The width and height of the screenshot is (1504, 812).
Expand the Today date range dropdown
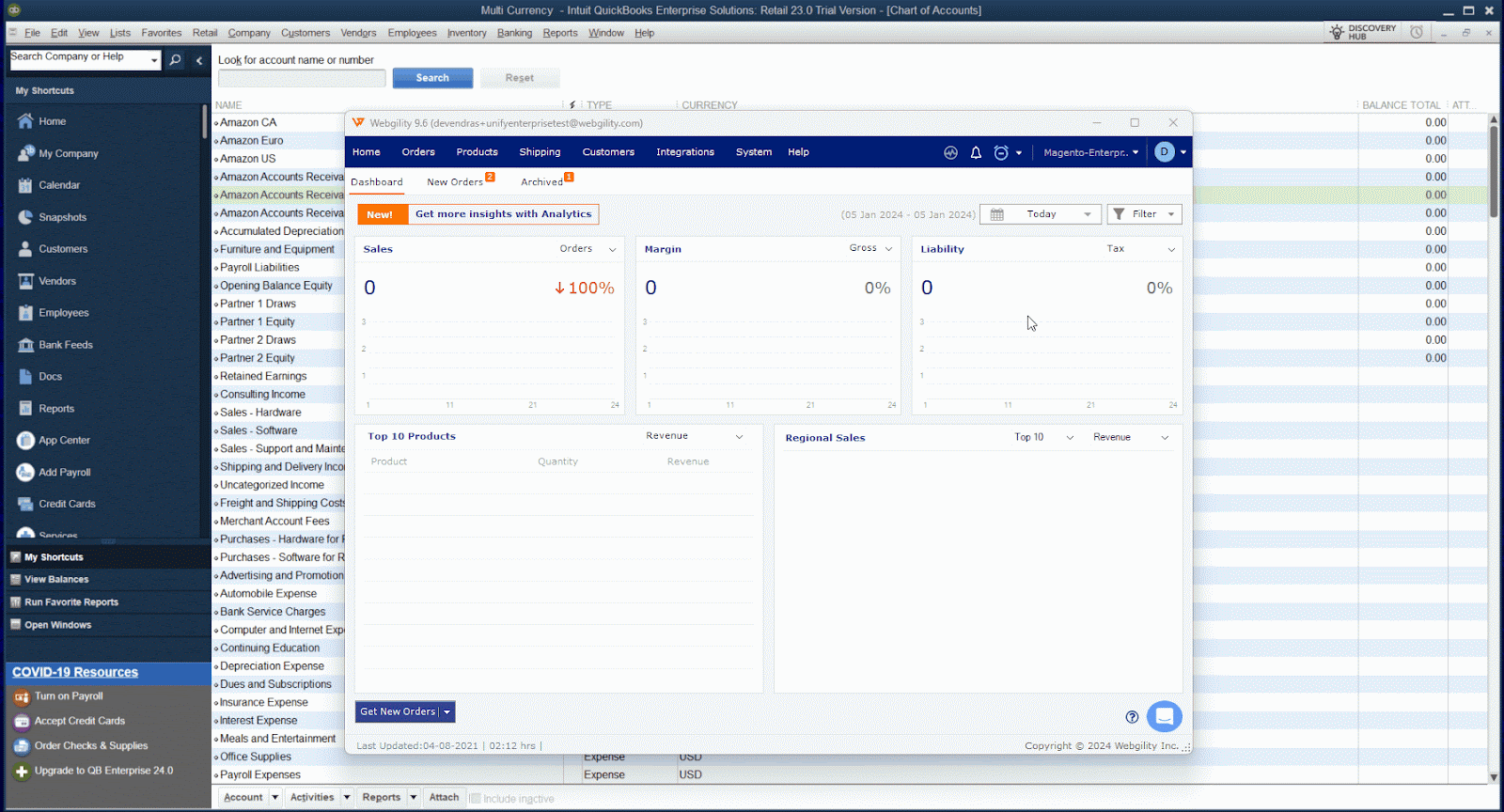[1088, 214]
